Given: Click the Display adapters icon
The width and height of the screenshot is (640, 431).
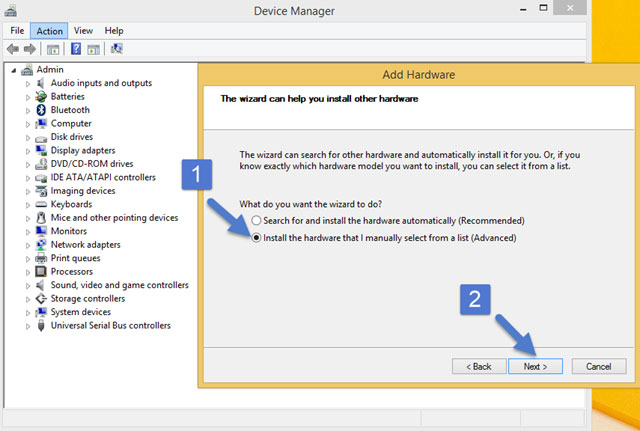Looking at the screenshot, I should click(41, 150).
